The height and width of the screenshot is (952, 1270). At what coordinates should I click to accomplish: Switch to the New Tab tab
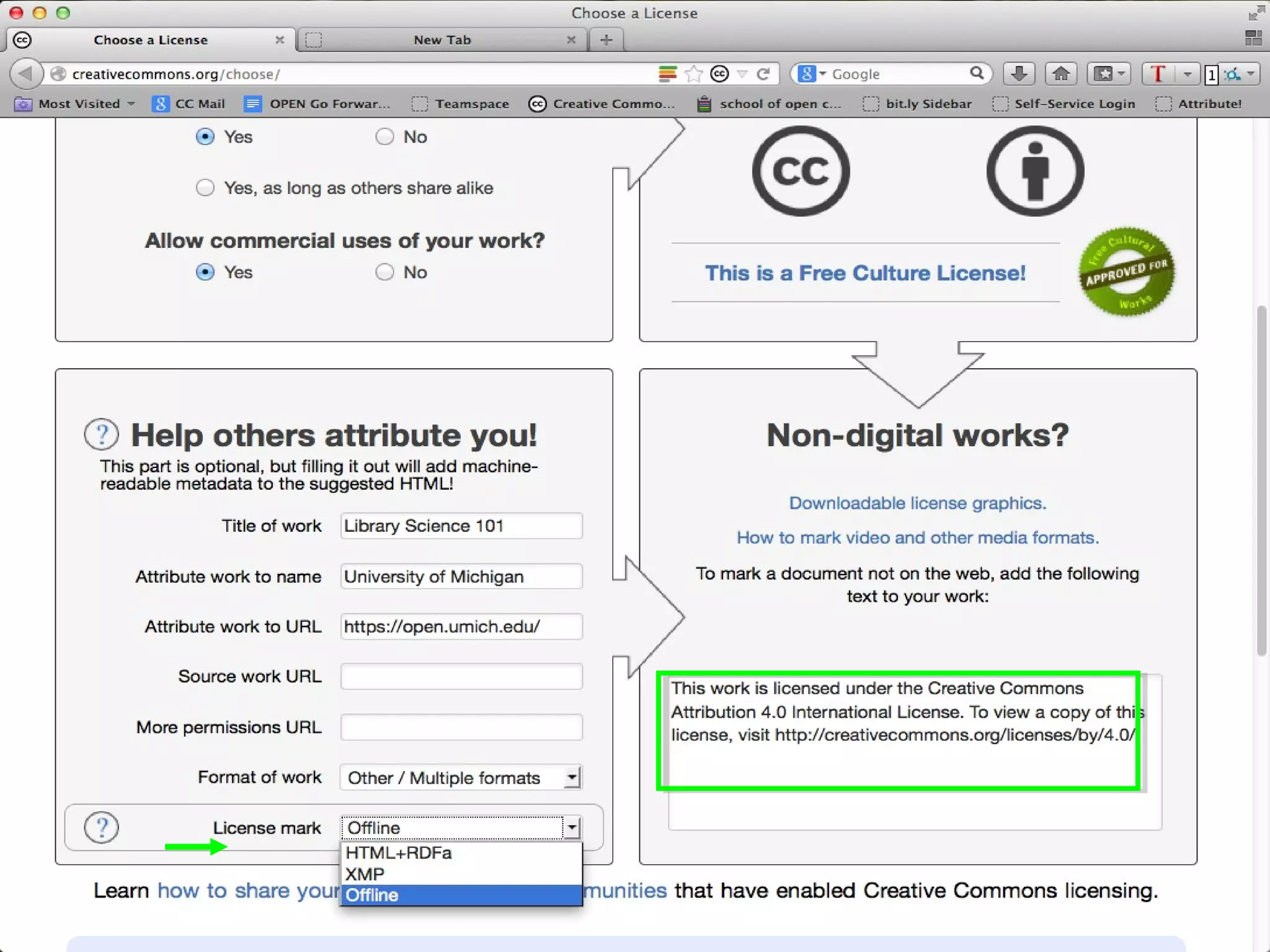tap(442, 40)
